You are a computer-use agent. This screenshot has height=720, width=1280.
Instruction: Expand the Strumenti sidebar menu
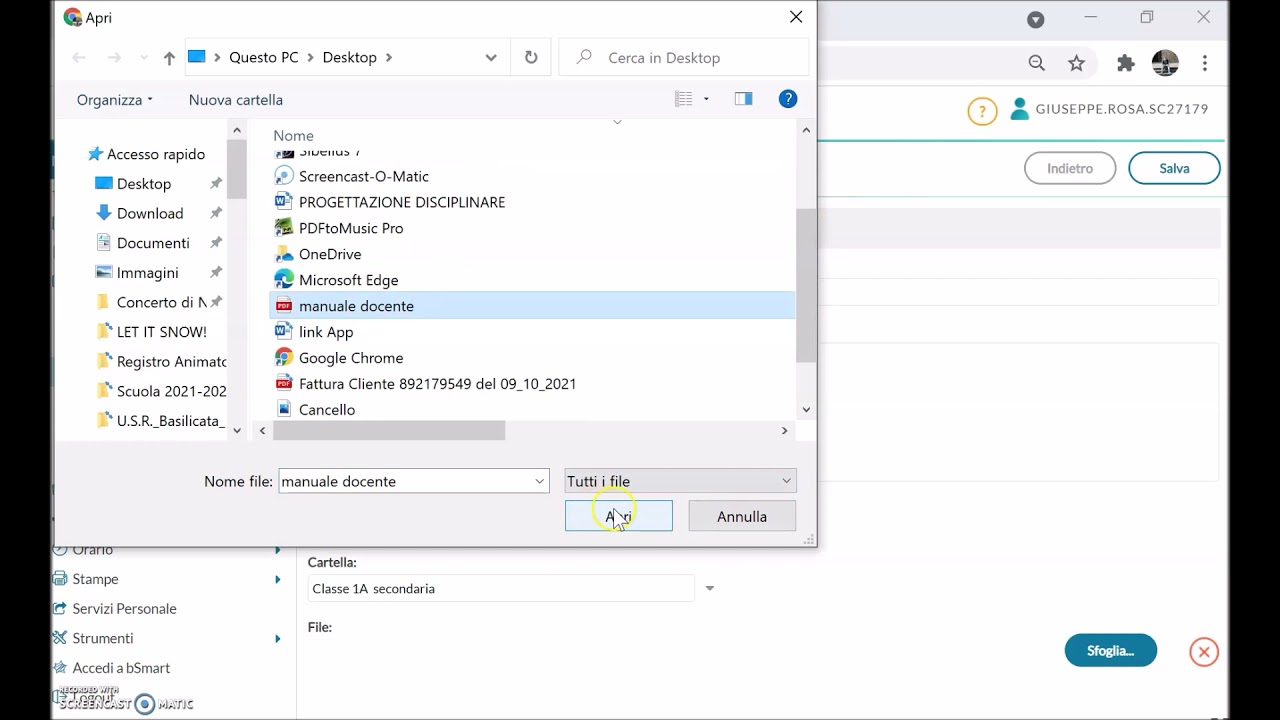tap(278, 638)
